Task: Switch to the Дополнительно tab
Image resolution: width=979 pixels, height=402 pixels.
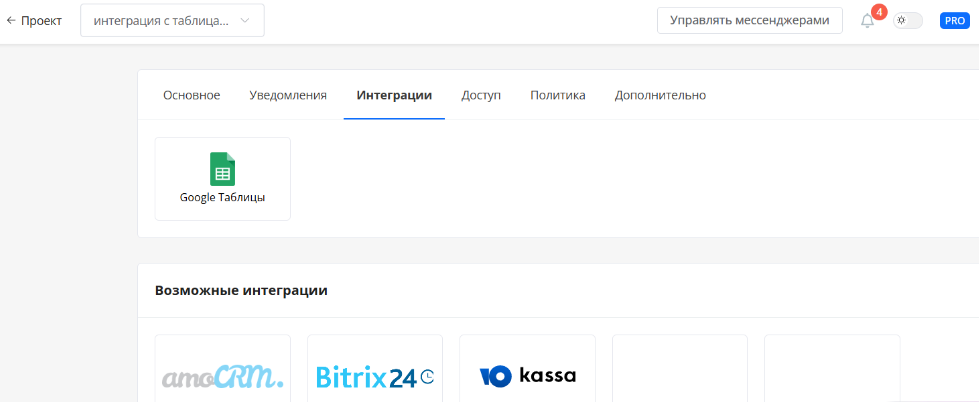Action: coord(660,95)
